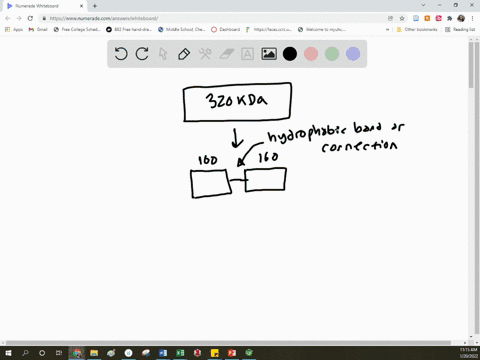Image resolution: width=480 pixels, height=360 pixels.
Task: Open the Middle School Che bookmark
Action: tap(182, 29)
